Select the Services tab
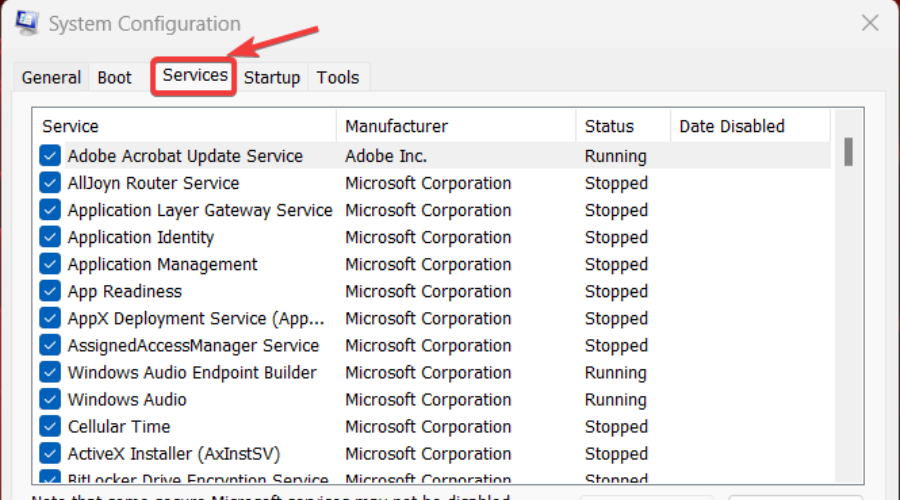Screen dimensions: 900x500 pyautogui.click(x=195, y=76)
